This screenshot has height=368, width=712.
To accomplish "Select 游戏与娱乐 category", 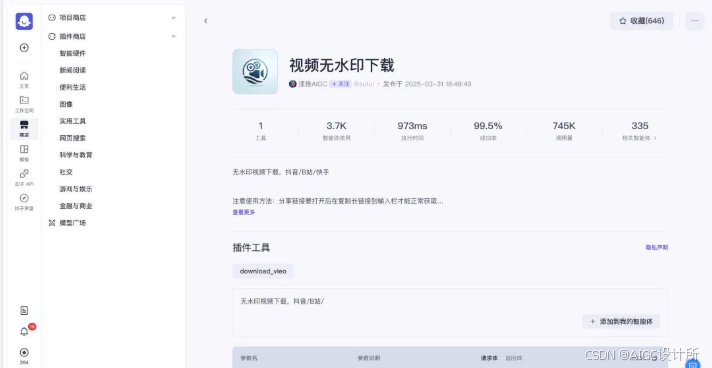I will (76, 189).
